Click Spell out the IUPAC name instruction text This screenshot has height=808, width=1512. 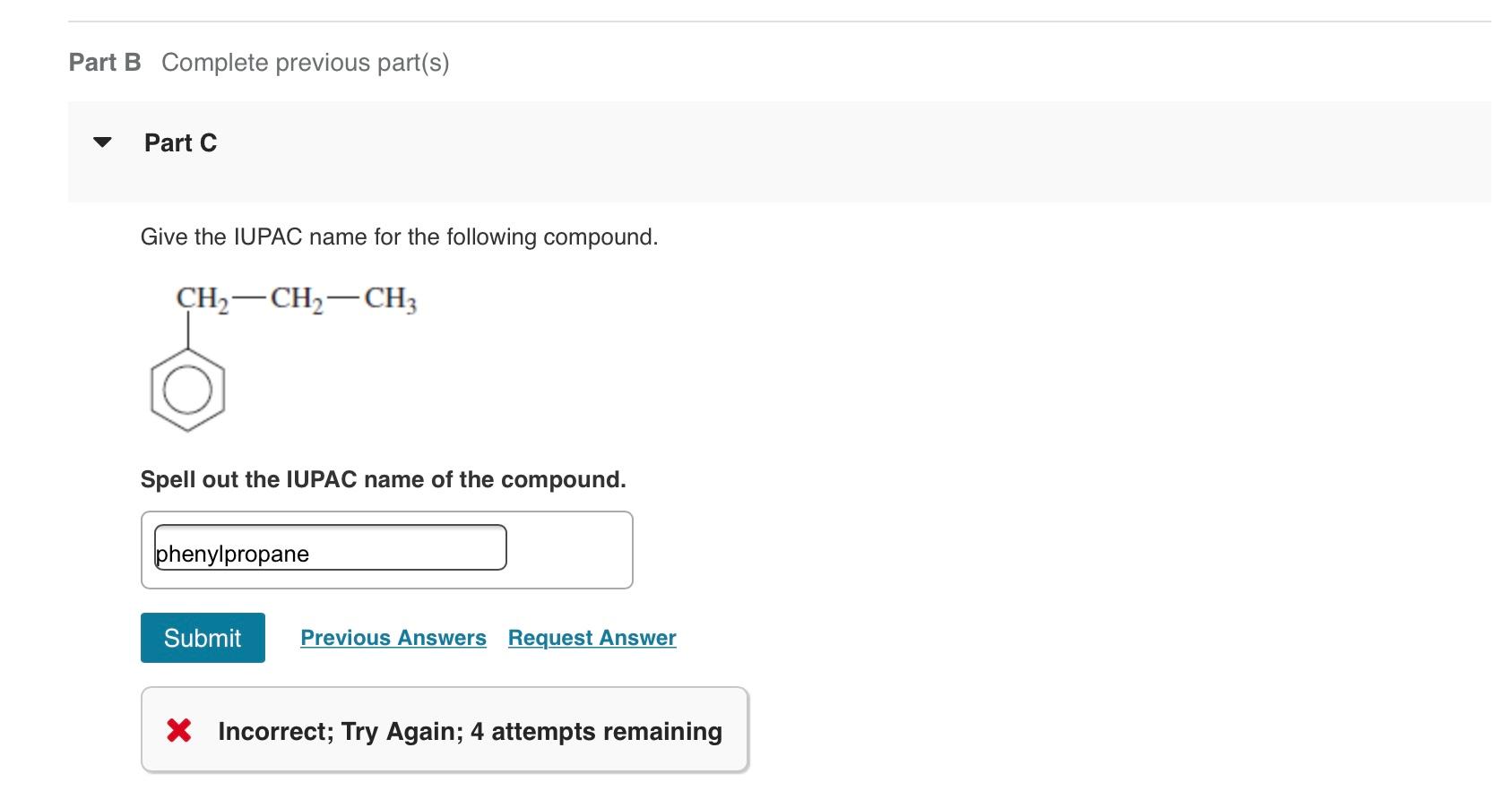[x=383, y=479]
